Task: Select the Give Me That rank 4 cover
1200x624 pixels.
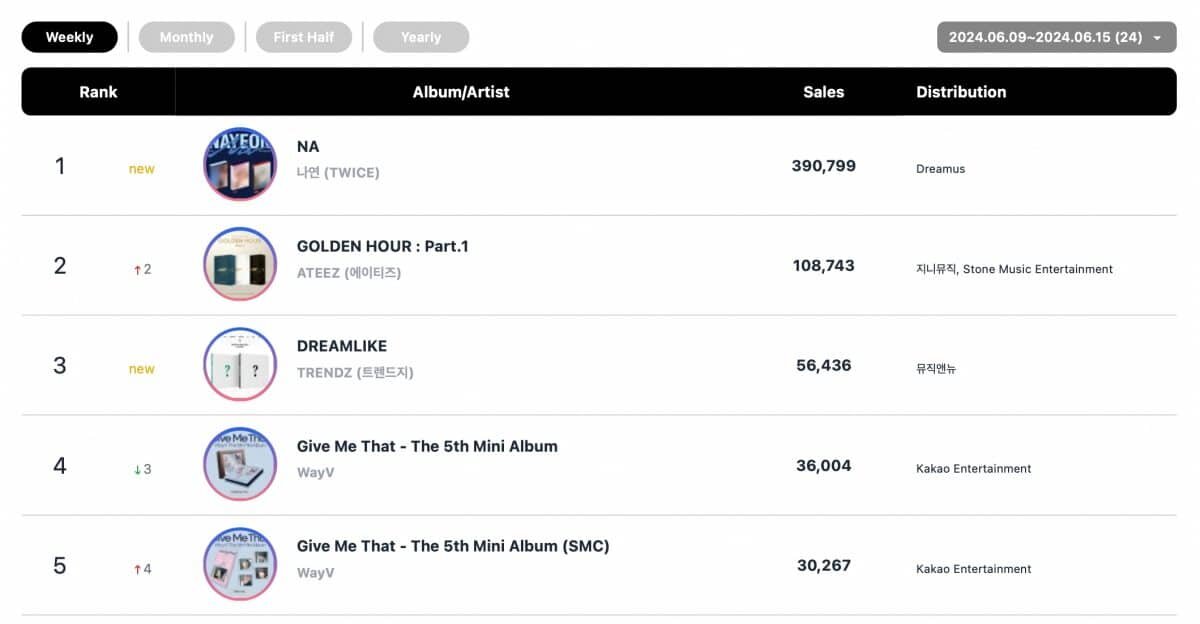Action: [240, 465]
